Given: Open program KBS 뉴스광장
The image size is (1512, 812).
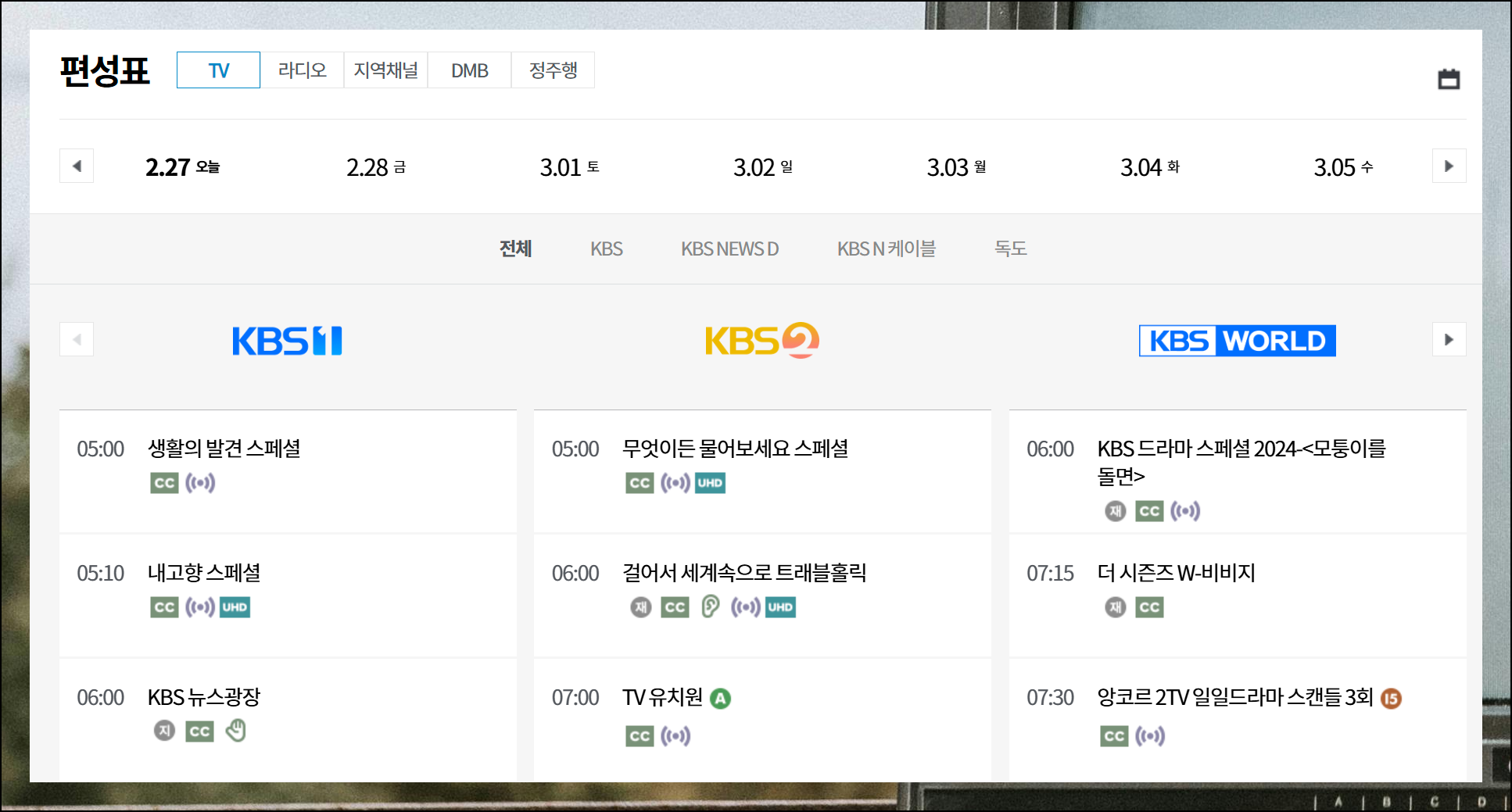Looking at the screenshot, I should tap(204, 697).
